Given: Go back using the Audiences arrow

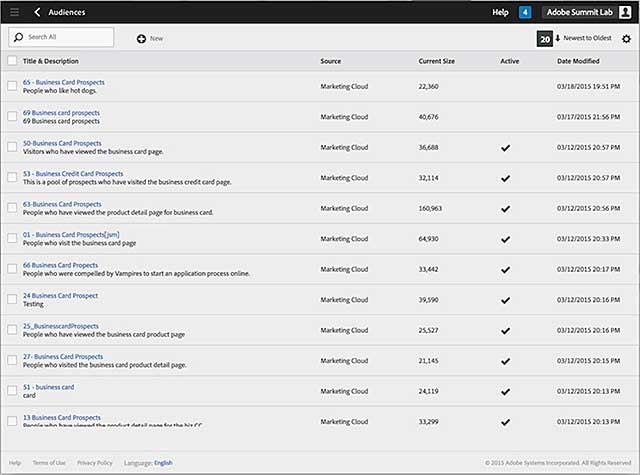Looking at the screenshot, I should click(37, 12).
